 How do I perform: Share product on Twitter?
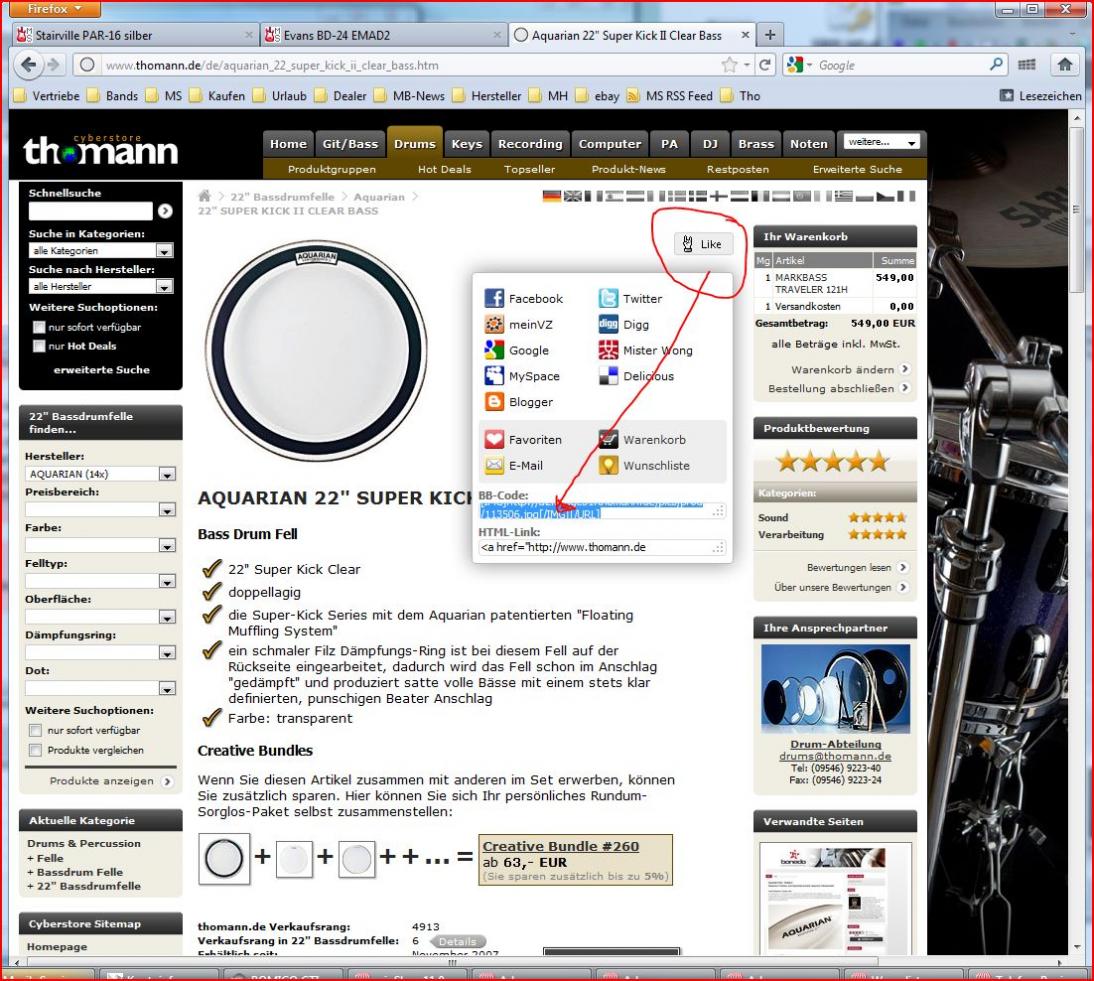click(x=630, y=299)
